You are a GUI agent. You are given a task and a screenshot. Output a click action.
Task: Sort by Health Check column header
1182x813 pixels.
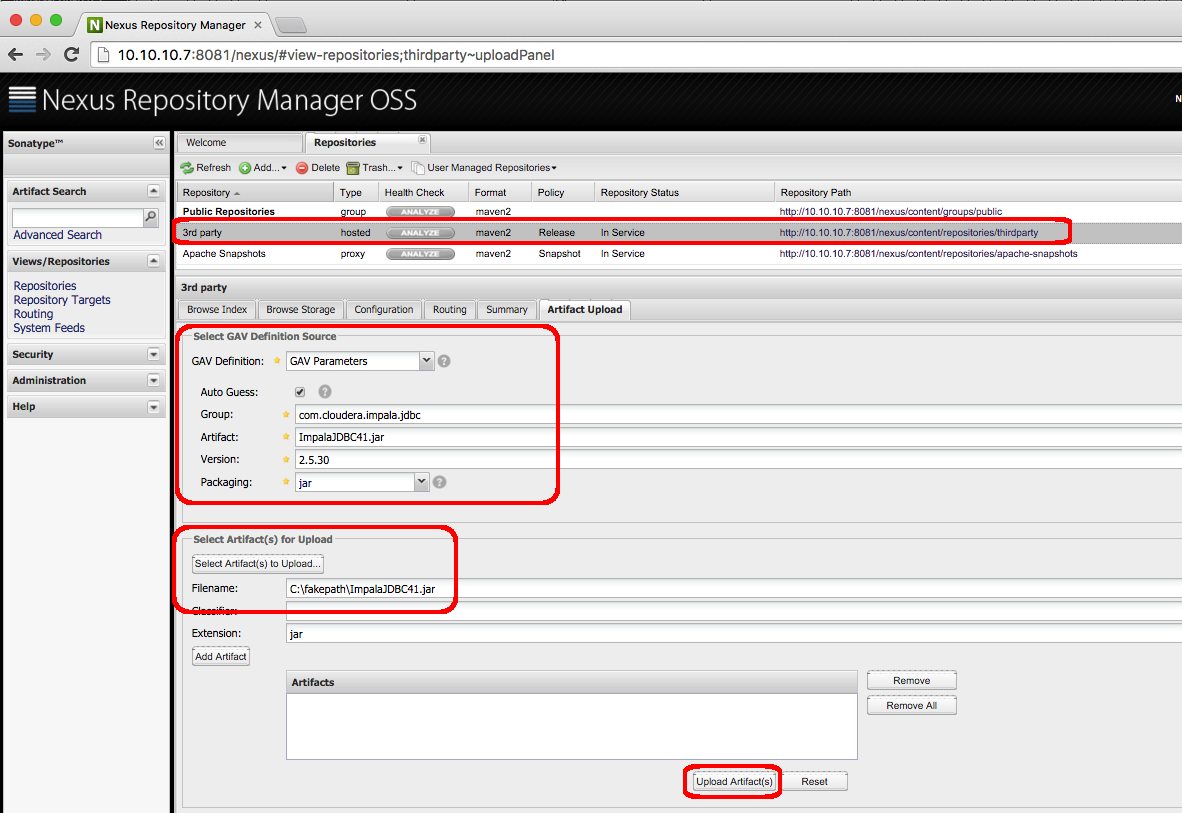(423, 192)
